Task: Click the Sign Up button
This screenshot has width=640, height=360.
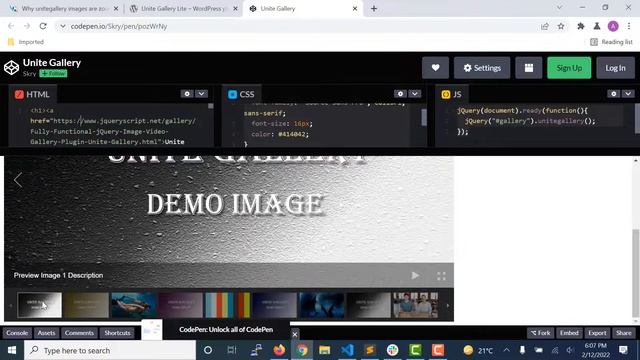Action: [x=569, y=68]
